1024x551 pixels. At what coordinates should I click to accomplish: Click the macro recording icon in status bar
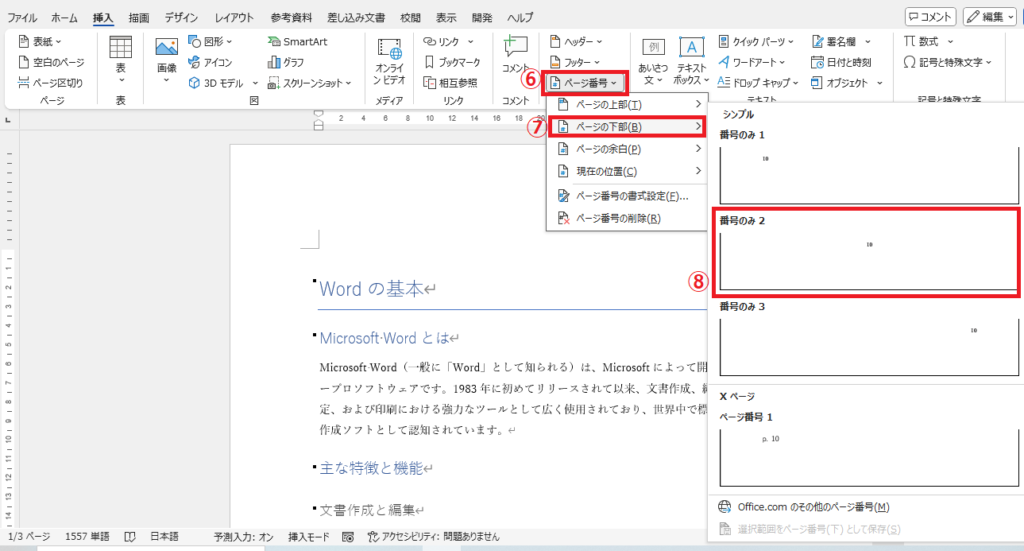pyautogui.click(x=348, y=537)
